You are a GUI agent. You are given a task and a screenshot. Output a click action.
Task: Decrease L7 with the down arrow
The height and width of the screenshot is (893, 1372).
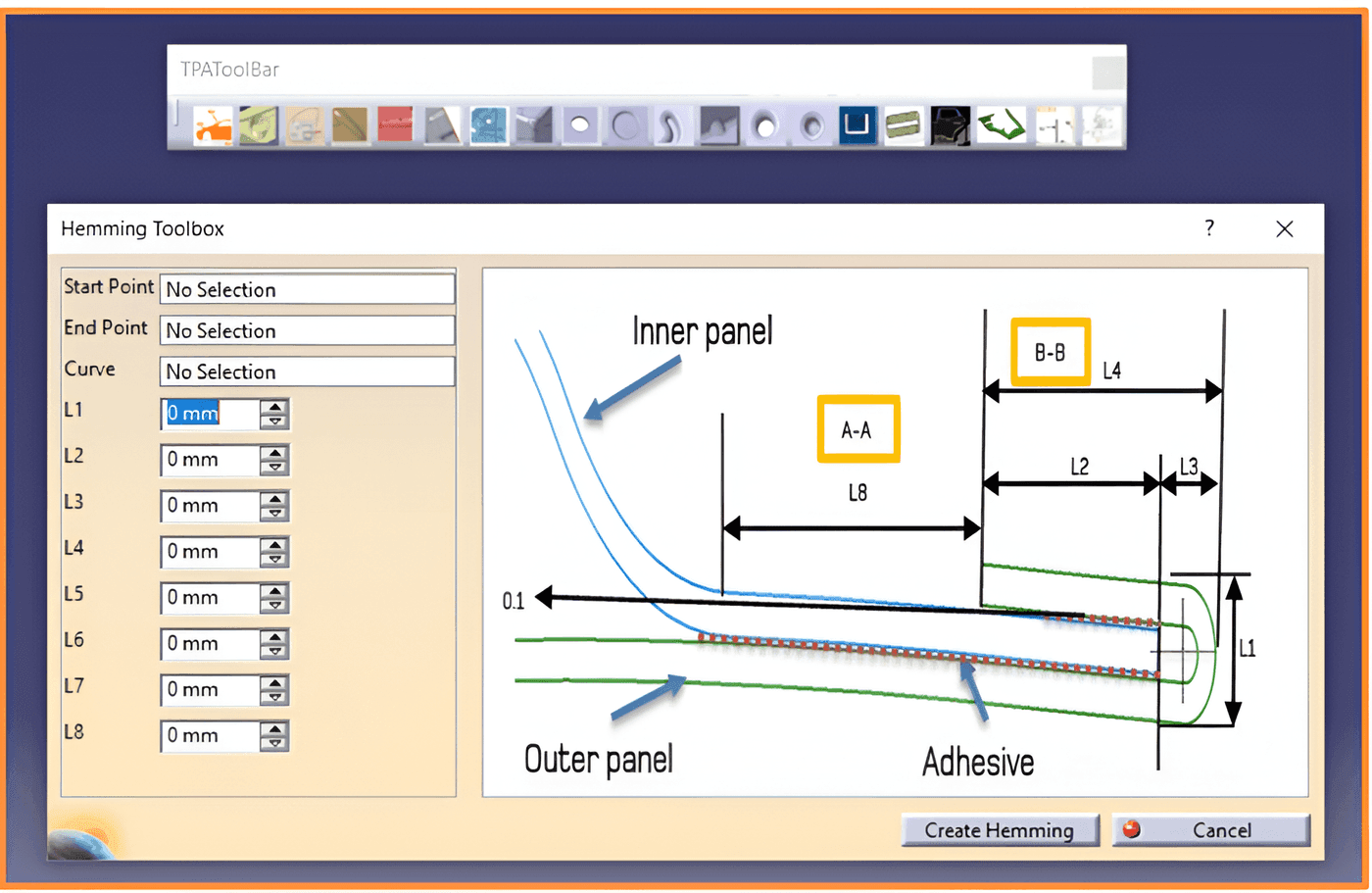(275, 698)
